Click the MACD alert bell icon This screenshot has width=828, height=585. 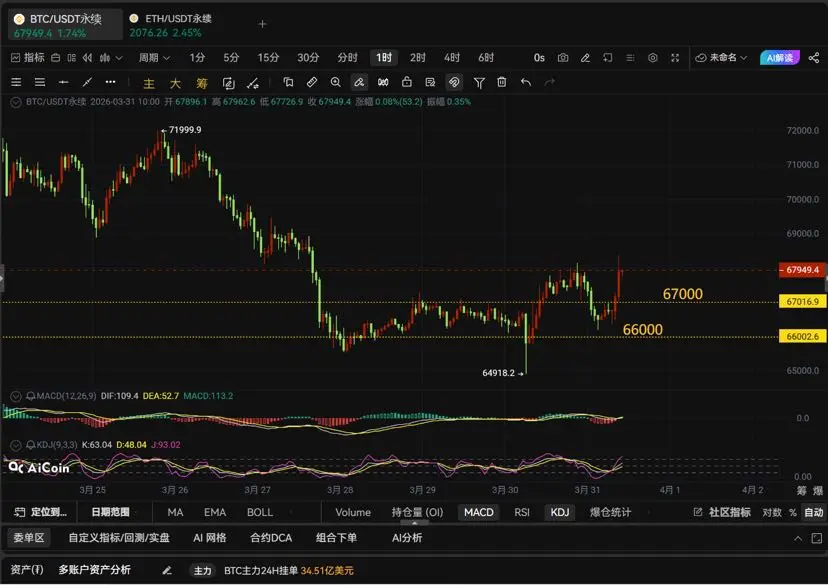pos(31,396)
